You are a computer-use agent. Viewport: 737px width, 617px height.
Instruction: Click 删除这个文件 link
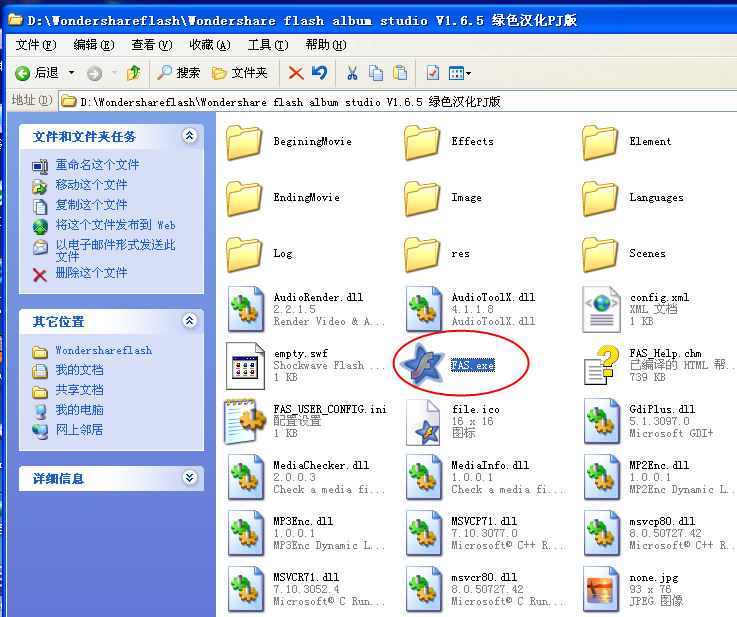coord(91,273)
